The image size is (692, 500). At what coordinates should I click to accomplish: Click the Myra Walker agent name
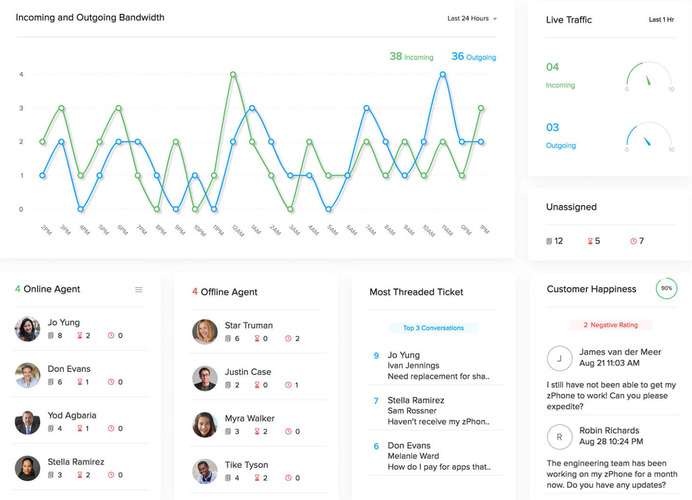250,418
